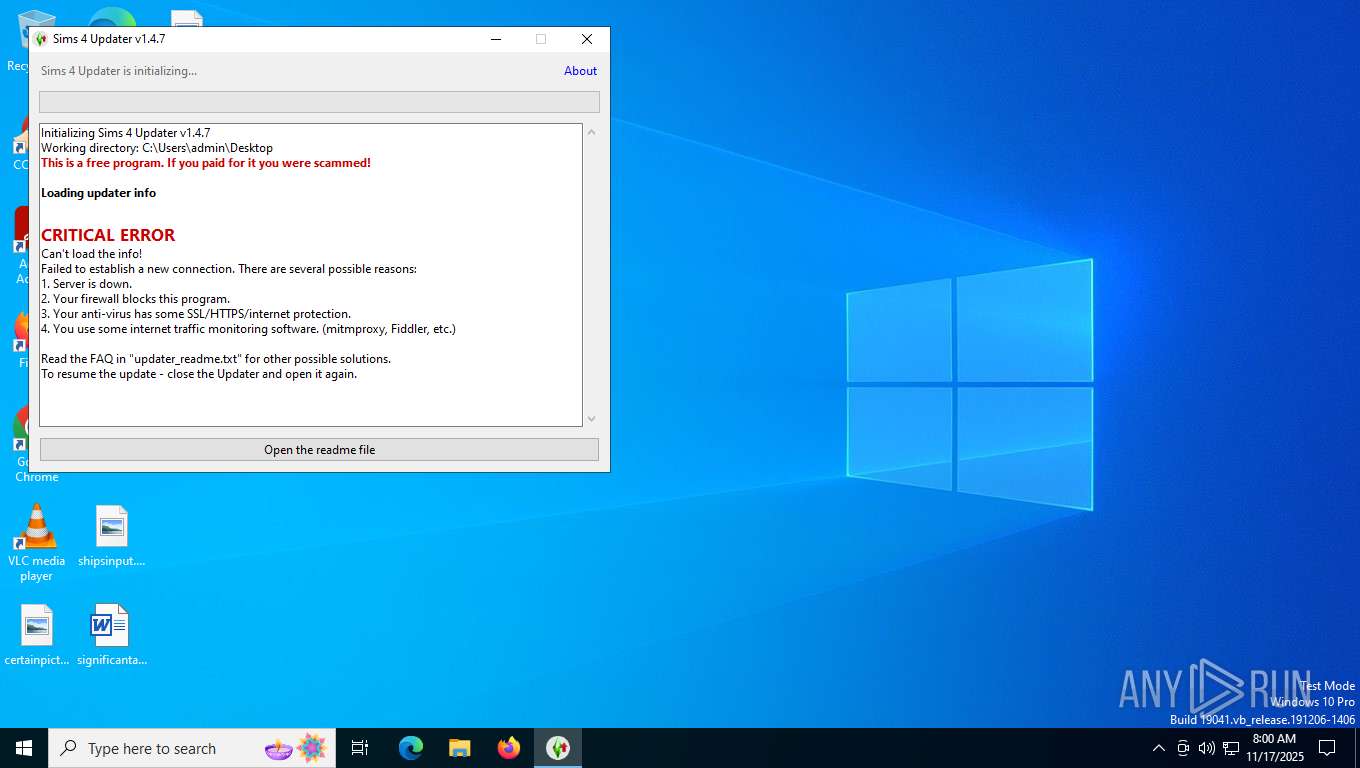Click the 'Read the FAQ' instruction line
This screenshot has width=1360, height=768.
tap(216, 359)
